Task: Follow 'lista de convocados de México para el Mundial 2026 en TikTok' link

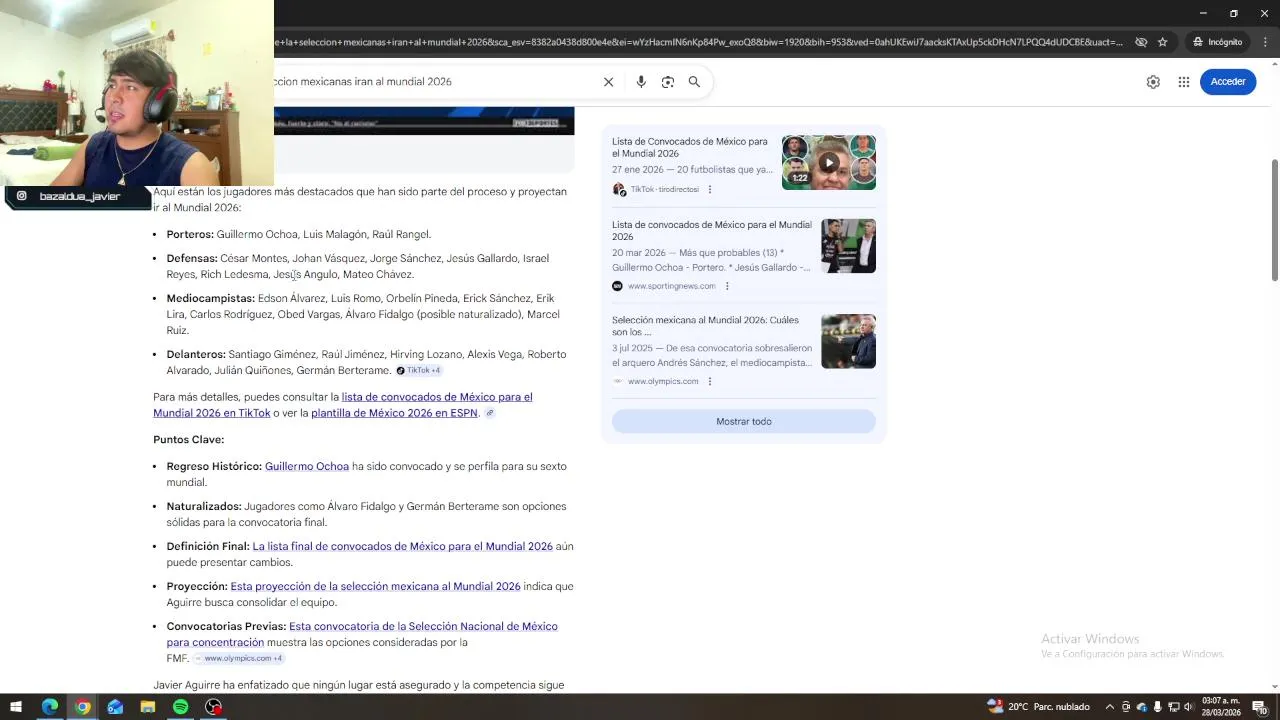Action: pyautogui.click(x=343, y=405)
